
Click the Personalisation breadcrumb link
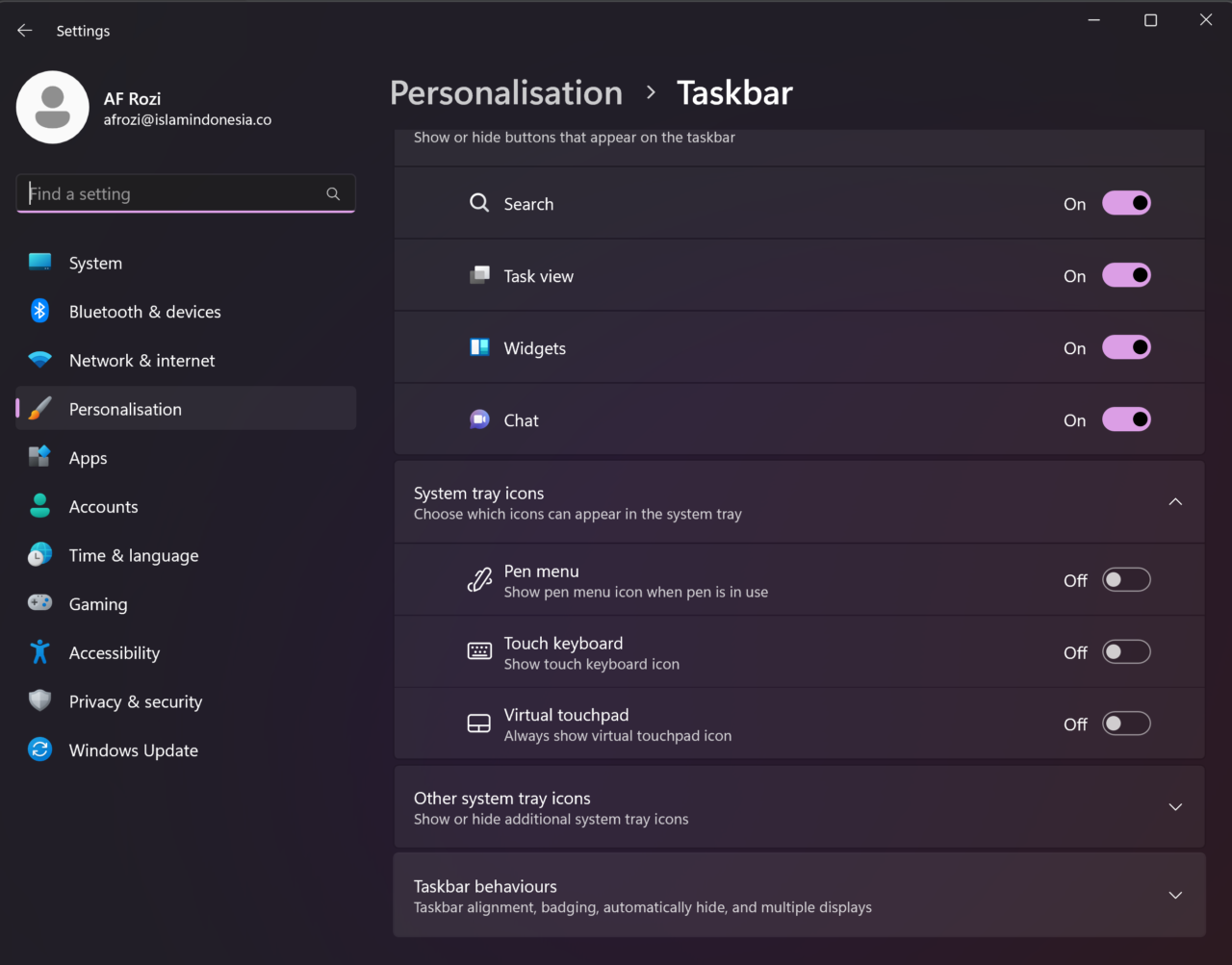(506, 93)
